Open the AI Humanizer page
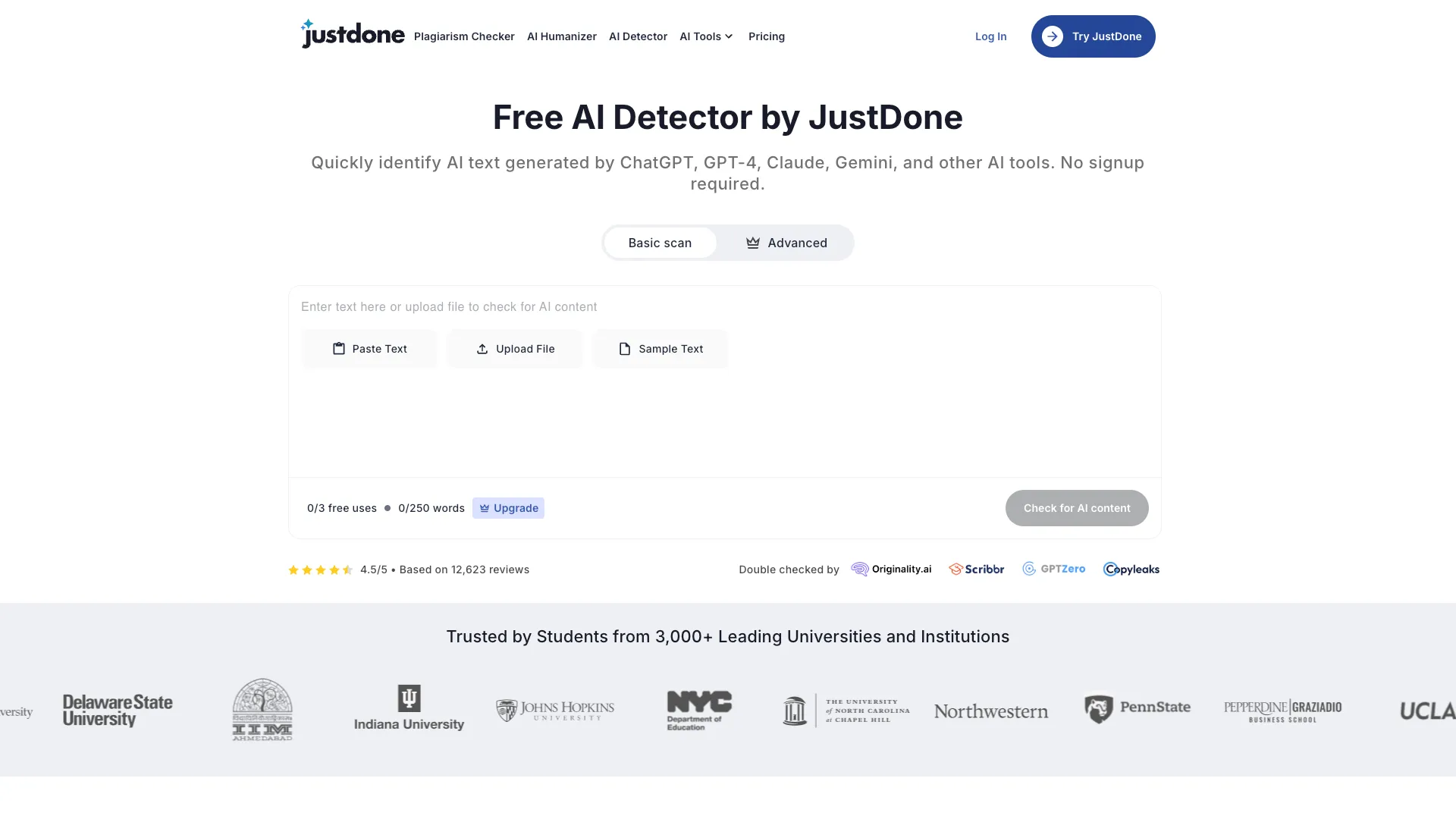 561,36
